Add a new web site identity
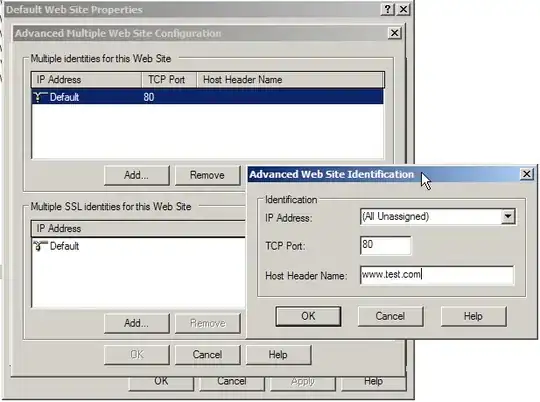The image size is (540, 402). coord(136,175)
